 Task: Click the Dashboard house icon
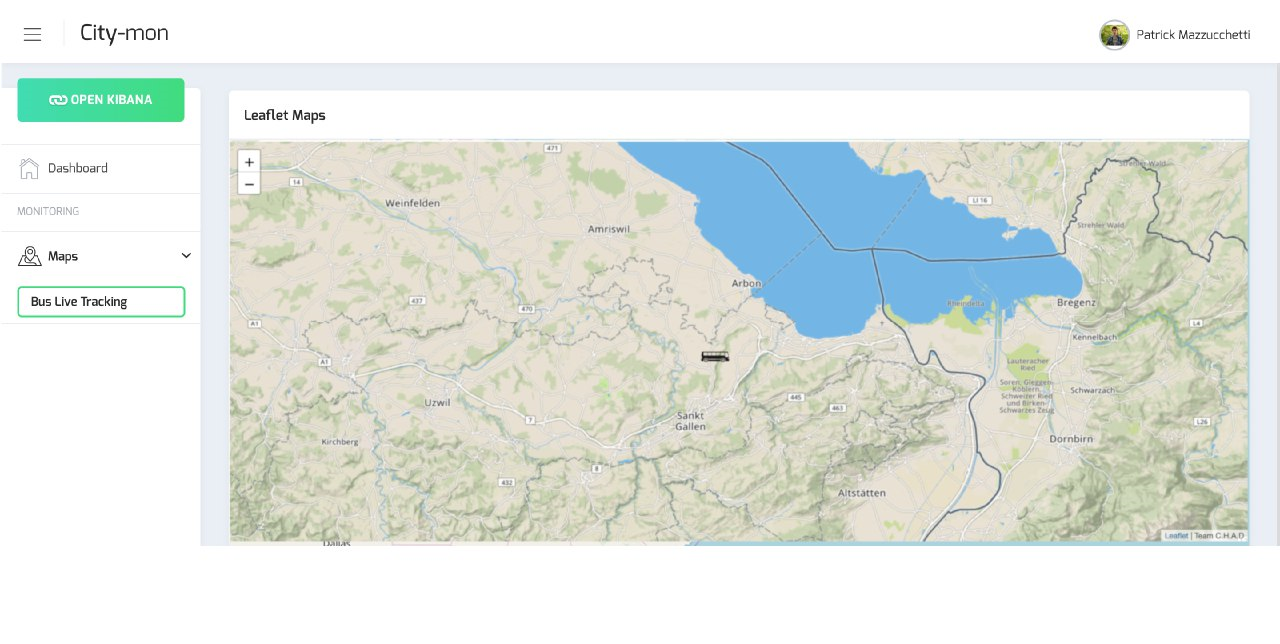point(29,168)
